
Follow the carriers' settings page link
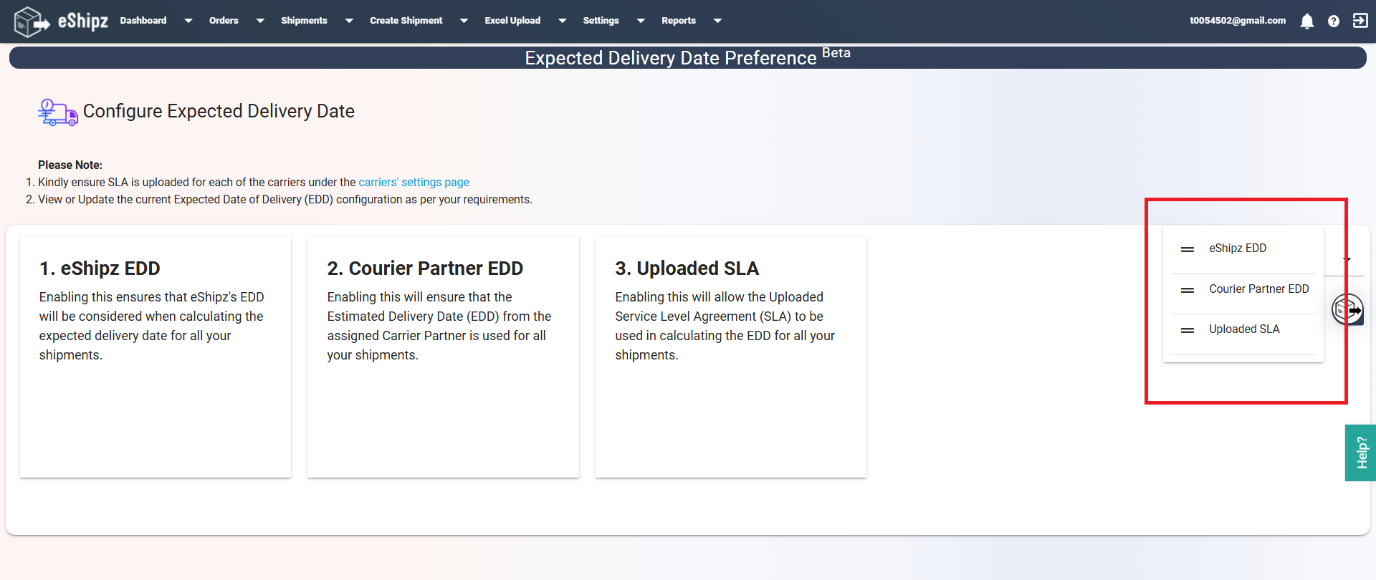point(414,182)
